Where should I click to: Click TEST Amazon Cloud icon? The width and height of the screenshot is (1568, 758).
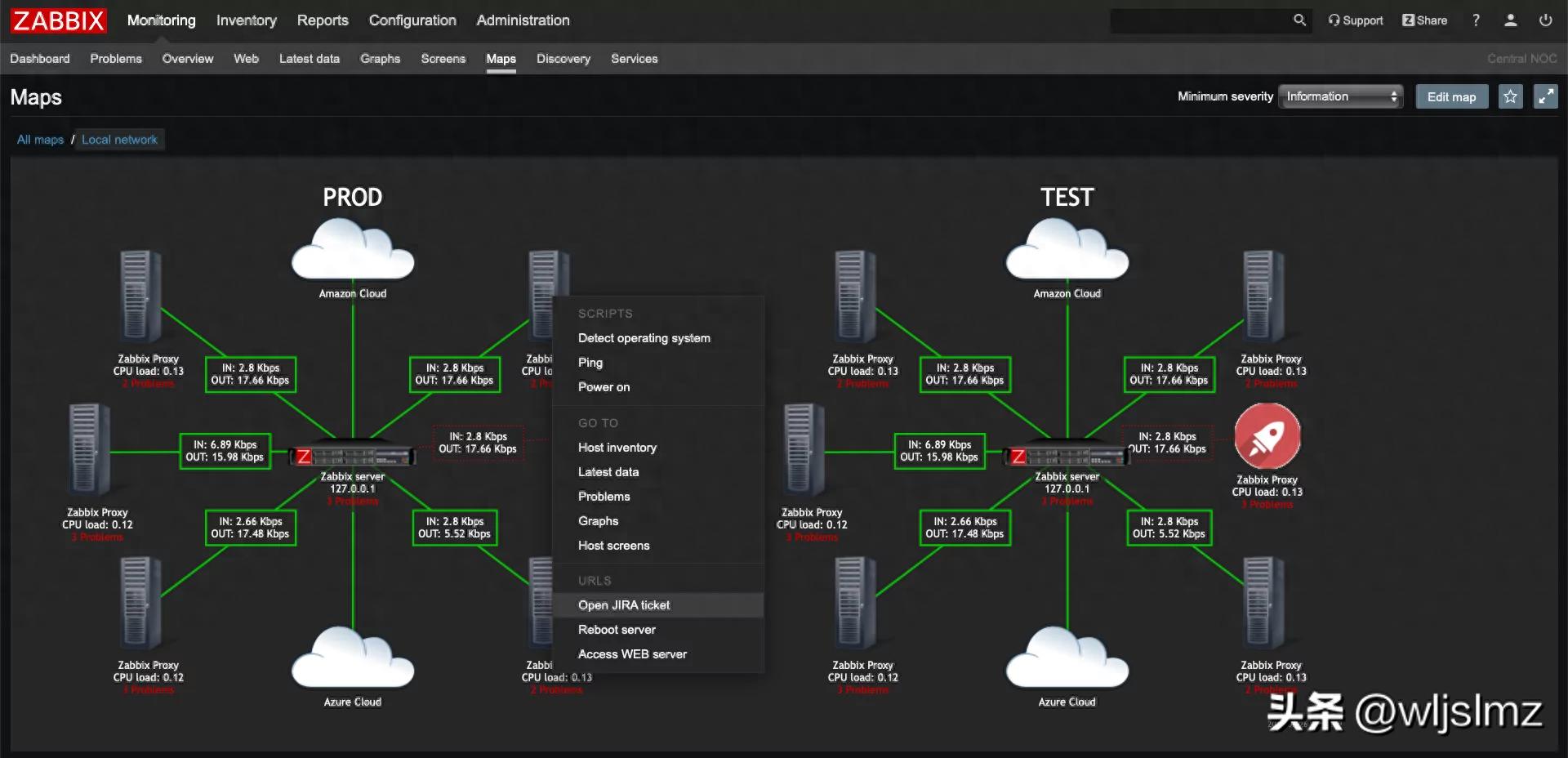pos(1067,251)
